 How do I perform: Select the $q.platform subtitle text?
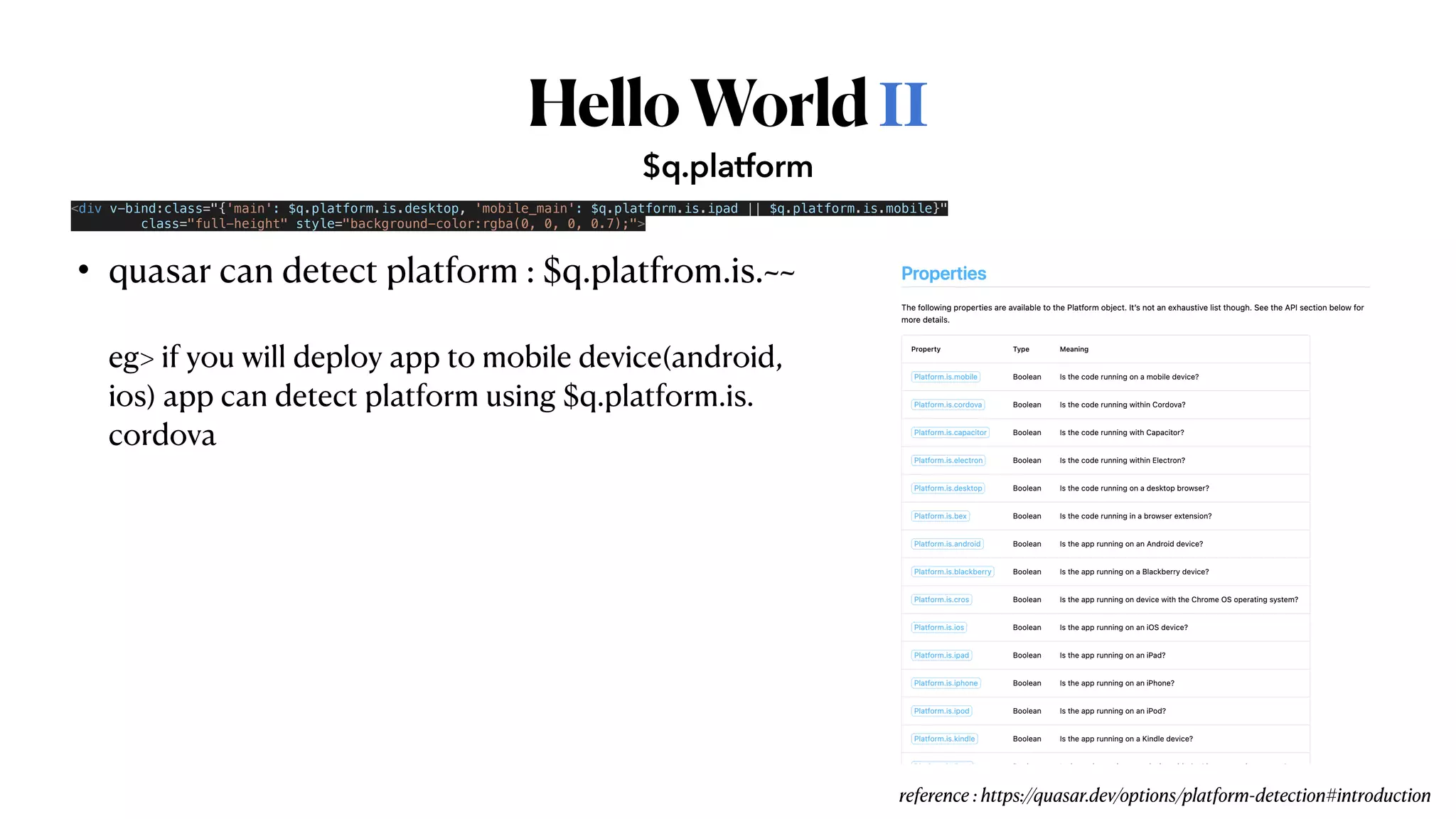click(x=727, y=166)
